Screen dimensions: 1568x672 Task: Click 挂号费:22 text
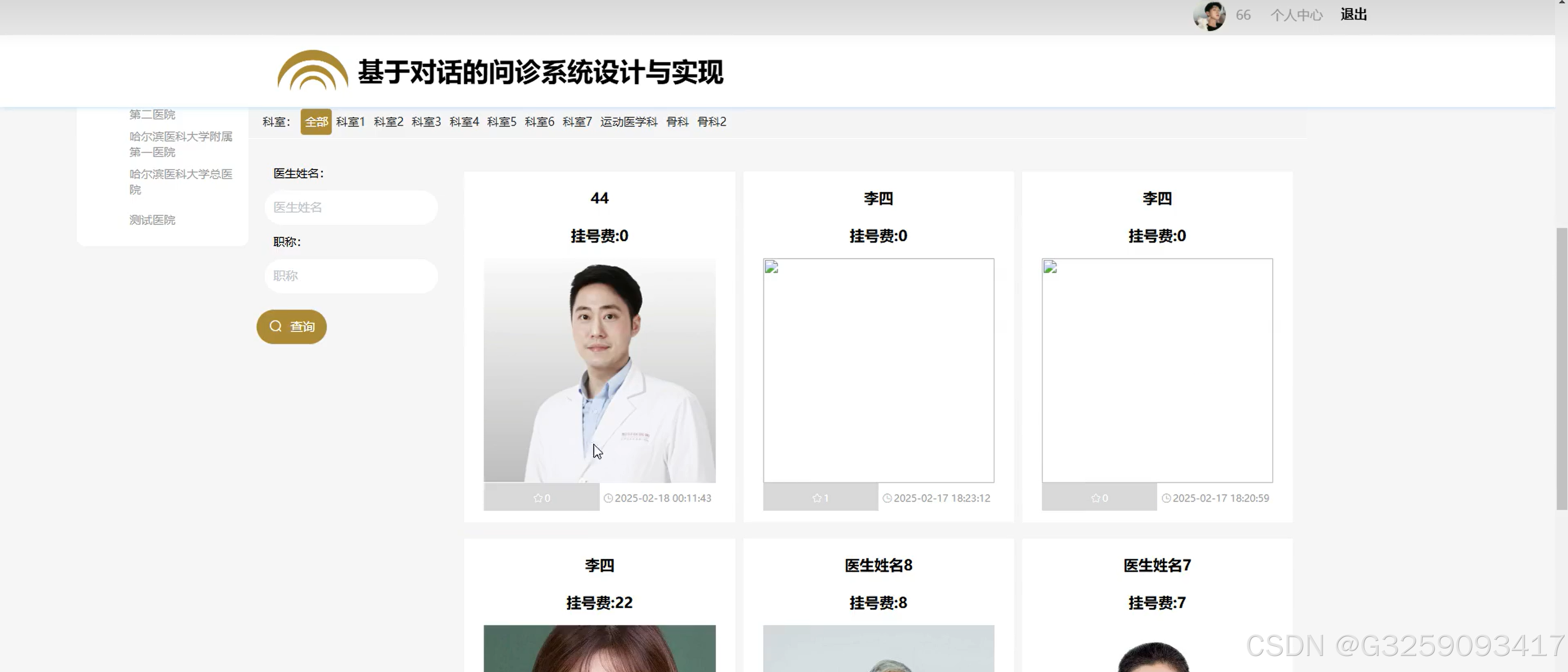(x=599, y=603)
